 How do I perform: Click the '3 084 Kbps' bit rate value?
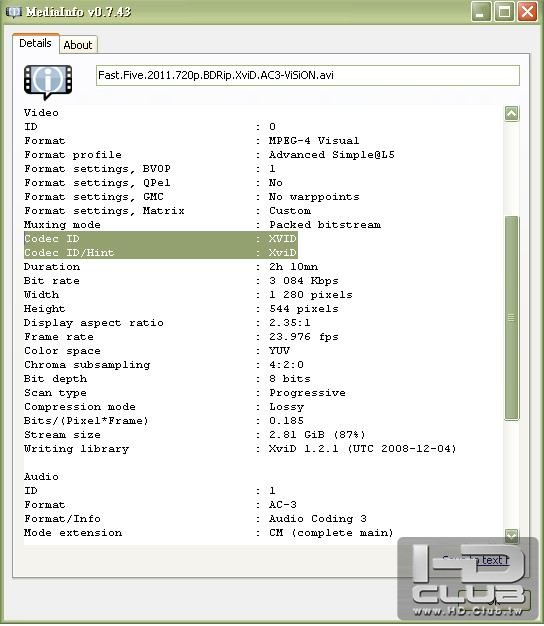tap(303, 281)
